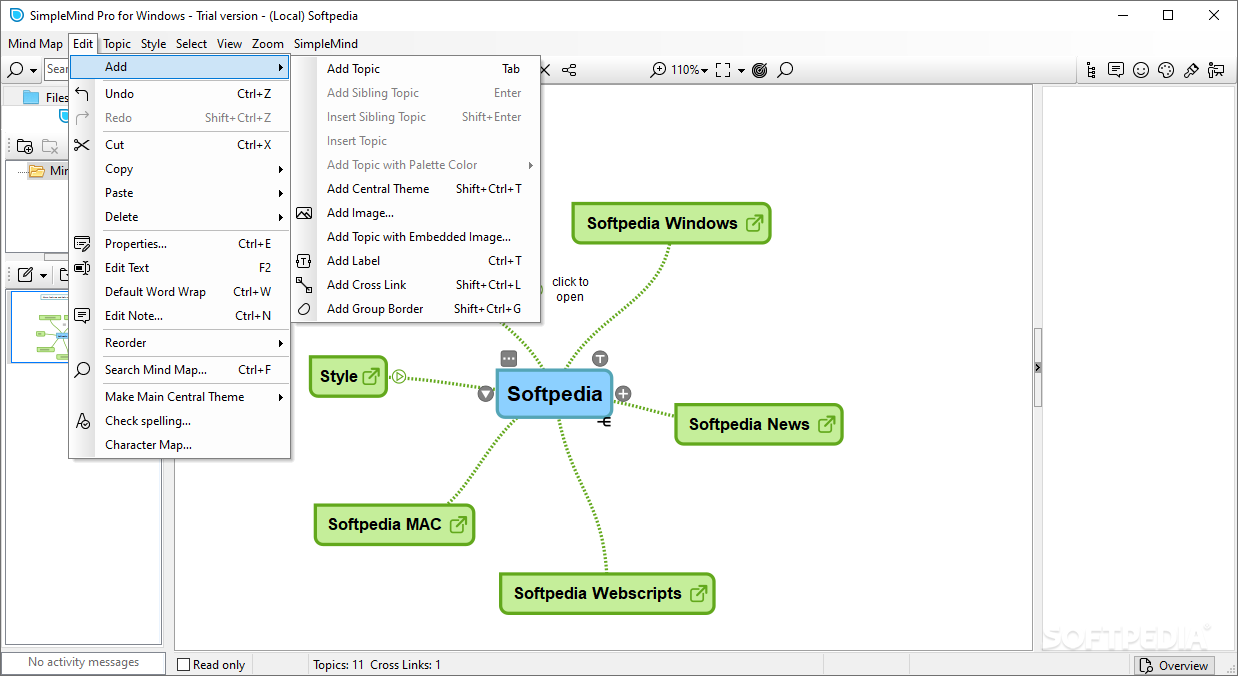Click the SimpleMind app icon in title bar
The width and height of the screenshot is (1238, 676).
click(16, 15)
